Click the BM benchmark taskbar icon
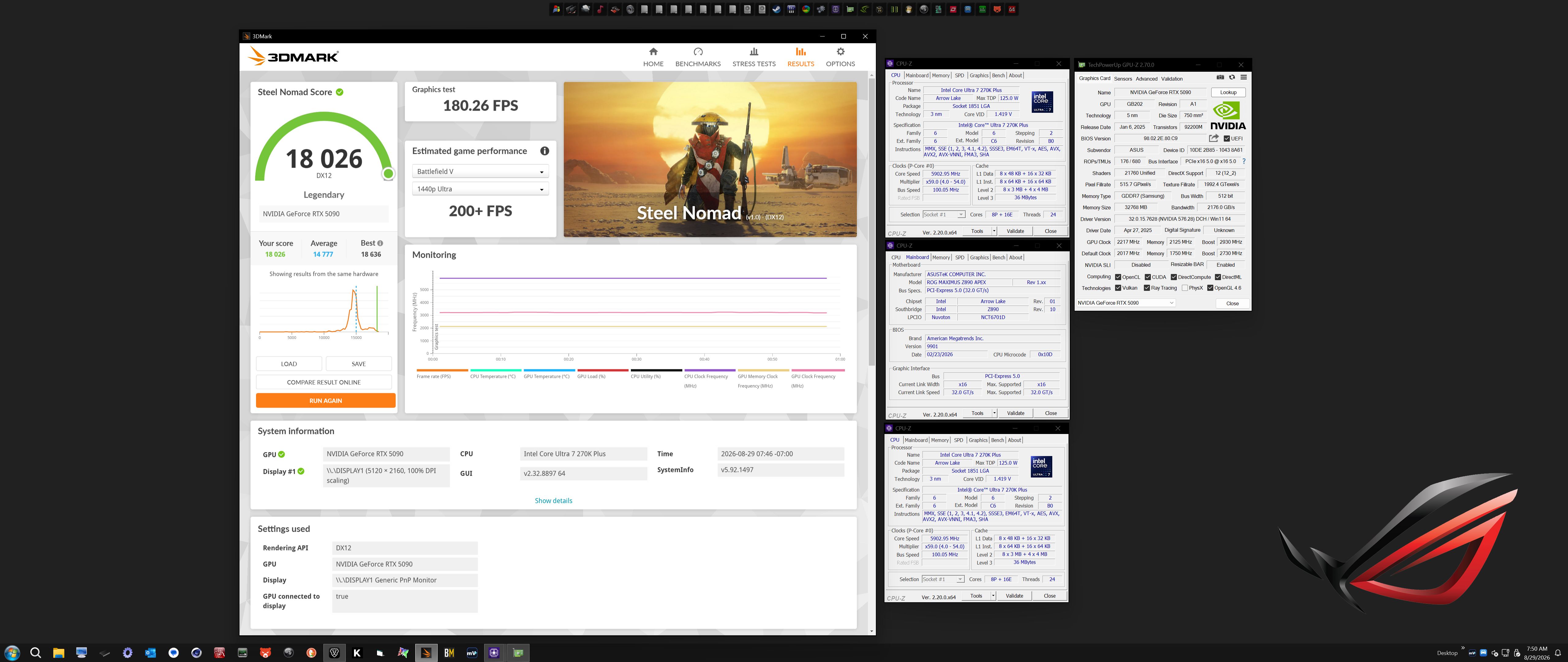 click(449, 653)
